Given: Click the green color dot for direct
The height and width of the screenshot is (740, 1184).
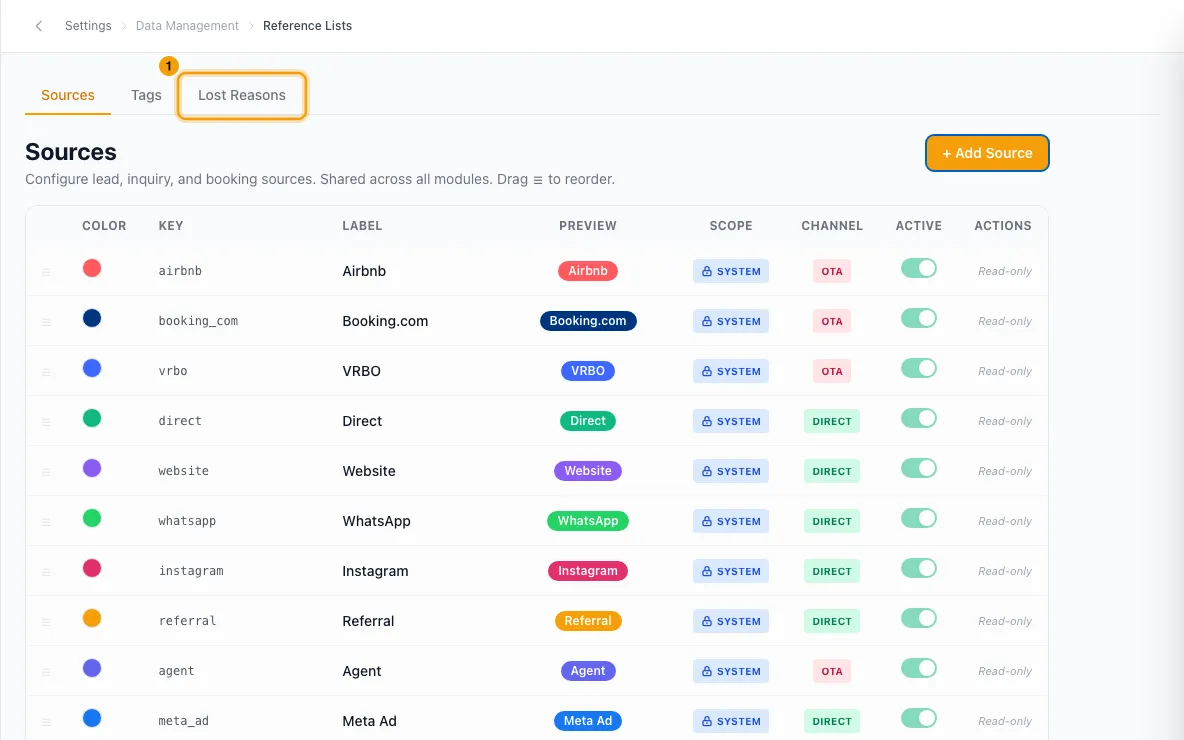Looking at the screenshot, I should point(92,418).
